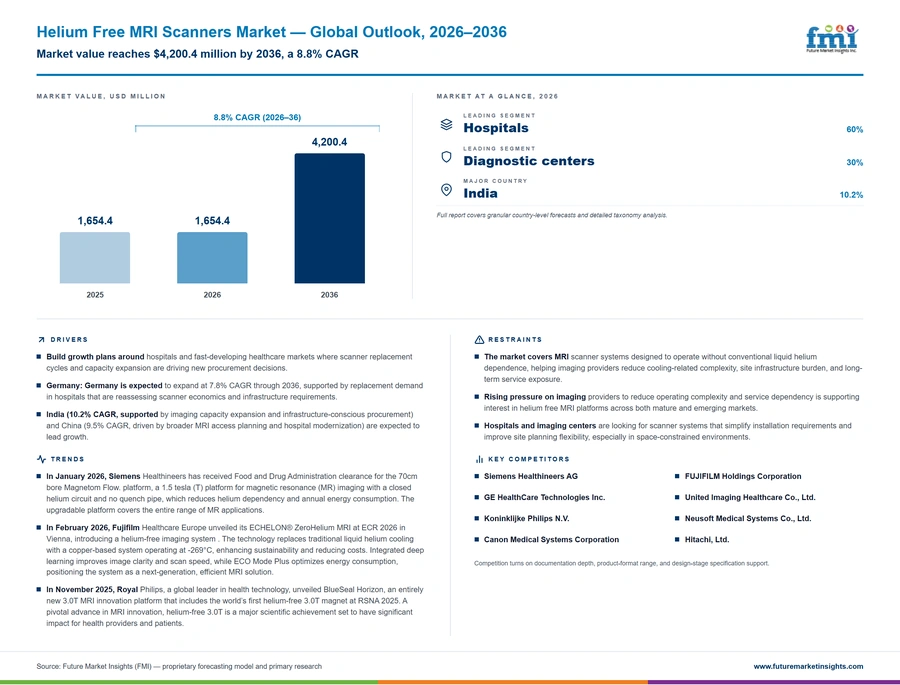Click the Competition turns on documentation depth note
900x685 pixels.
622,563
